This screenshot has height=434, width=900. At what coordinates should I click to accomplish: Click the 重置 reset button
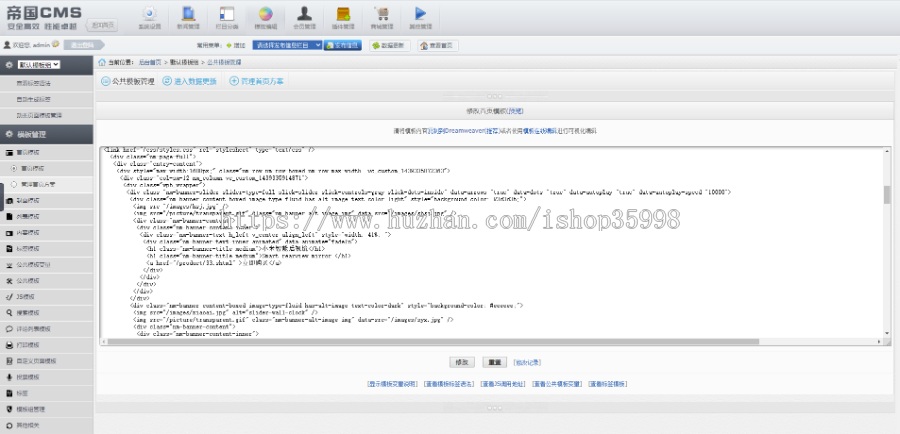494,362
